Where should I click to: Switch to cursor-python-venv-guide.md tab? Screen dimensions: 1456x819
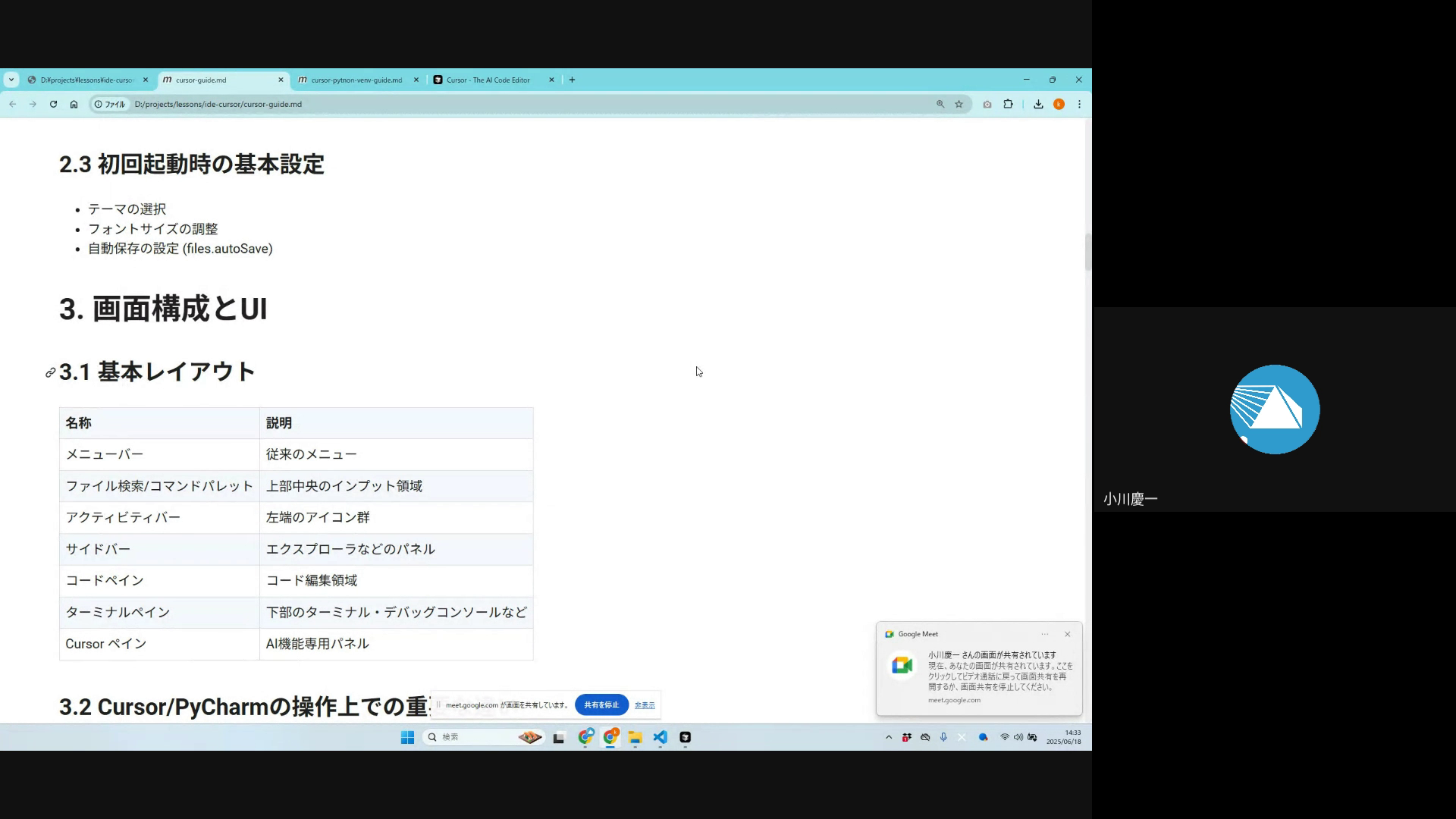(x=355, y=80)
